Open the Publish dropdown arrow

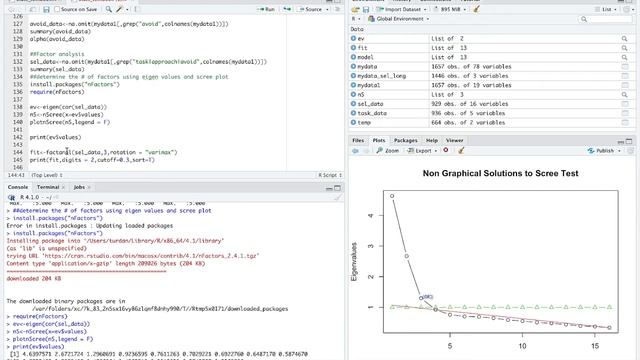(619, 151)
